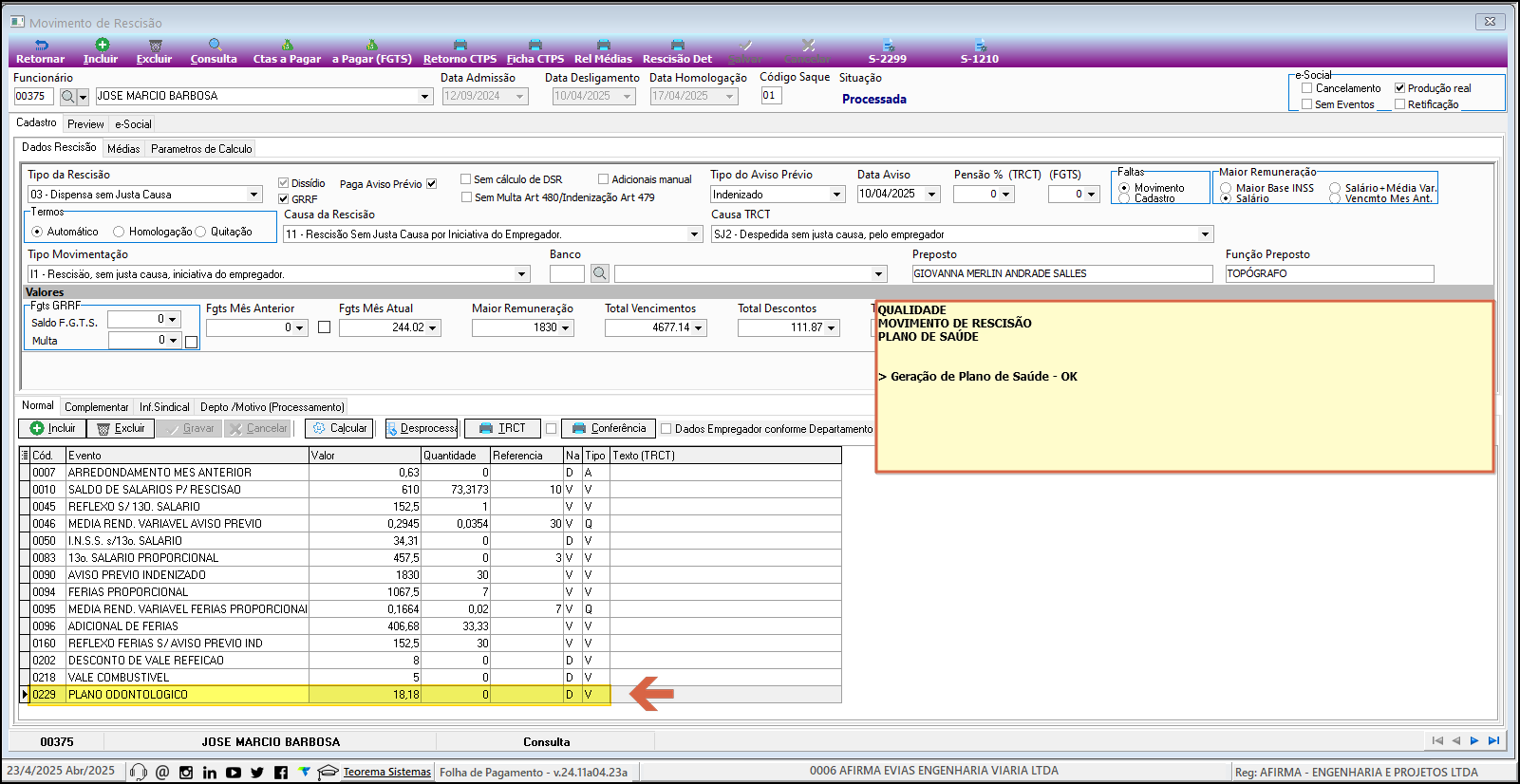The image size is (1520, 784).
Task: Open the Twitter icon in status bar
Action: tap(257, 773)
